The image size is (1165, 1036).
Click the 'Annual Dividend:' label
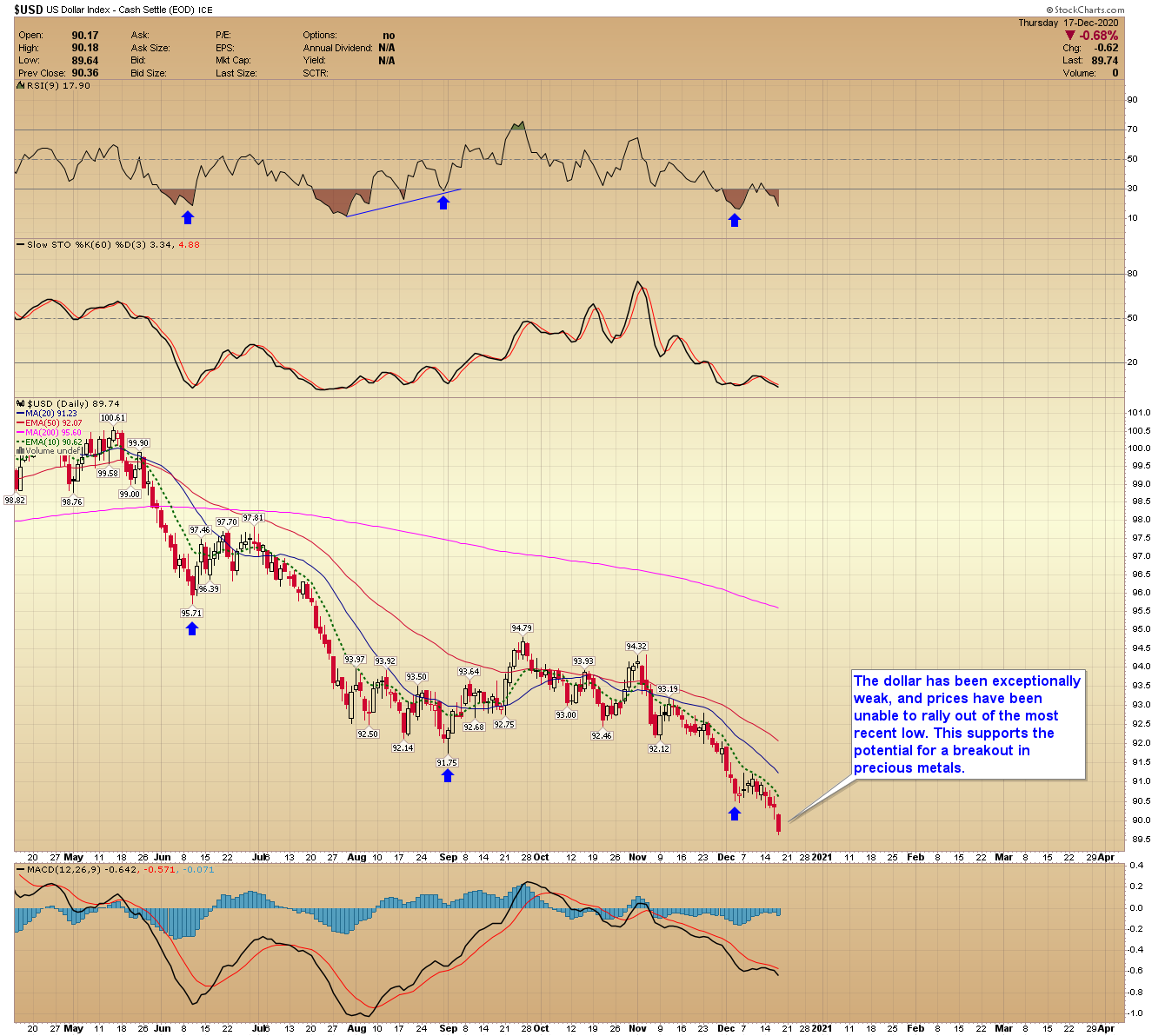coord(337,48)
